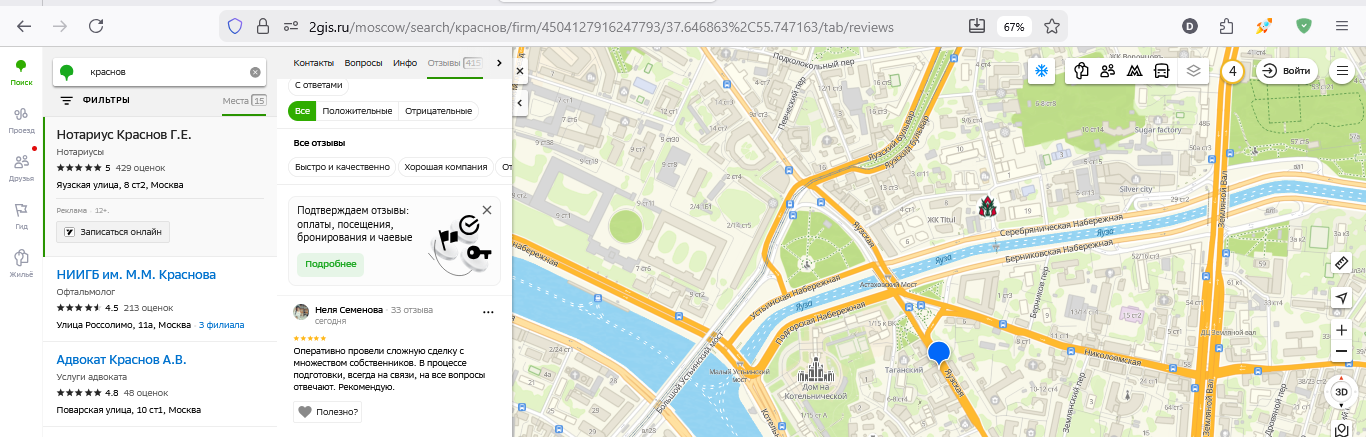Dismiss the Подтверждаем отзывы banner
This screenshot has height=437, width=1366.
point(486,210)
